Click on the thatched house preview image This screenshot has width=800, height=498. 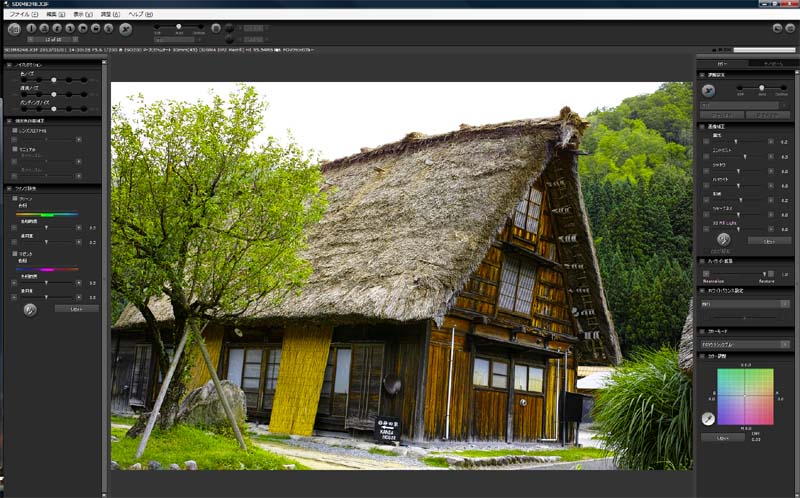pyautogui.click(x=402, y=276)
